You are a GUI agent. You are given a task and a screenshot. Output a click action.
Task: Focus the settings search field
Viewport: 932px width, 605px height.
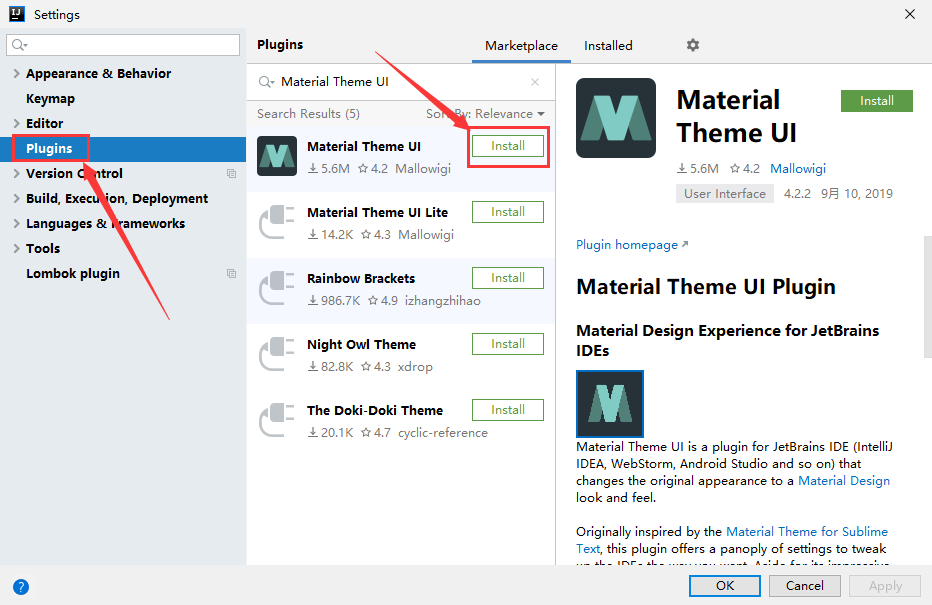[x=123, y=45]
